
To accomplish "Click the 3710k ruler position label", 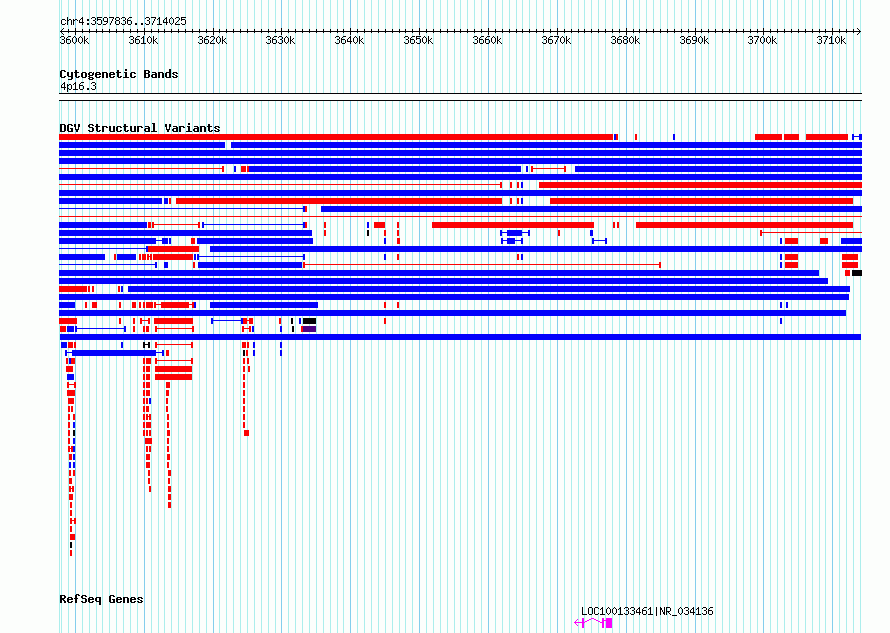I will pyautogui.click(x=831, y=40).
